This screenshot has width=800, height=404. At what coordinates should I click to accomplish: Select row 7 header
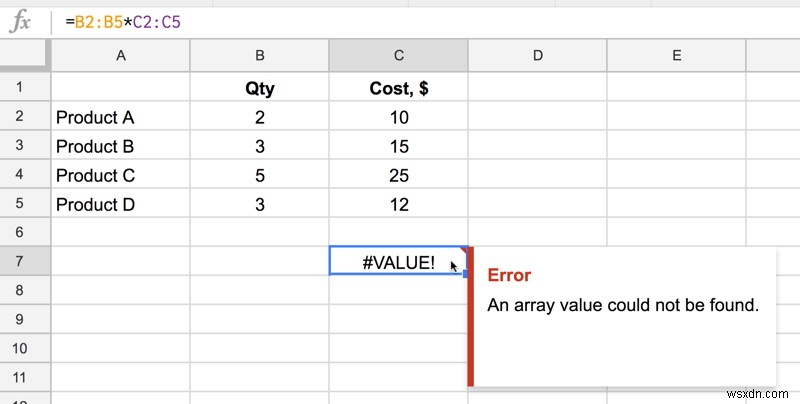[26, 261]
